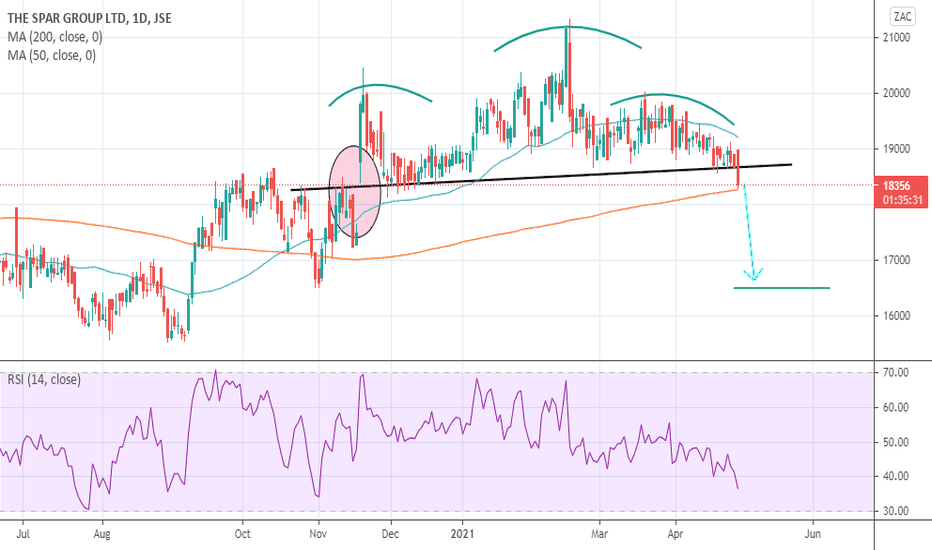Click the 21000 price axis label

(x=896, y=37)
